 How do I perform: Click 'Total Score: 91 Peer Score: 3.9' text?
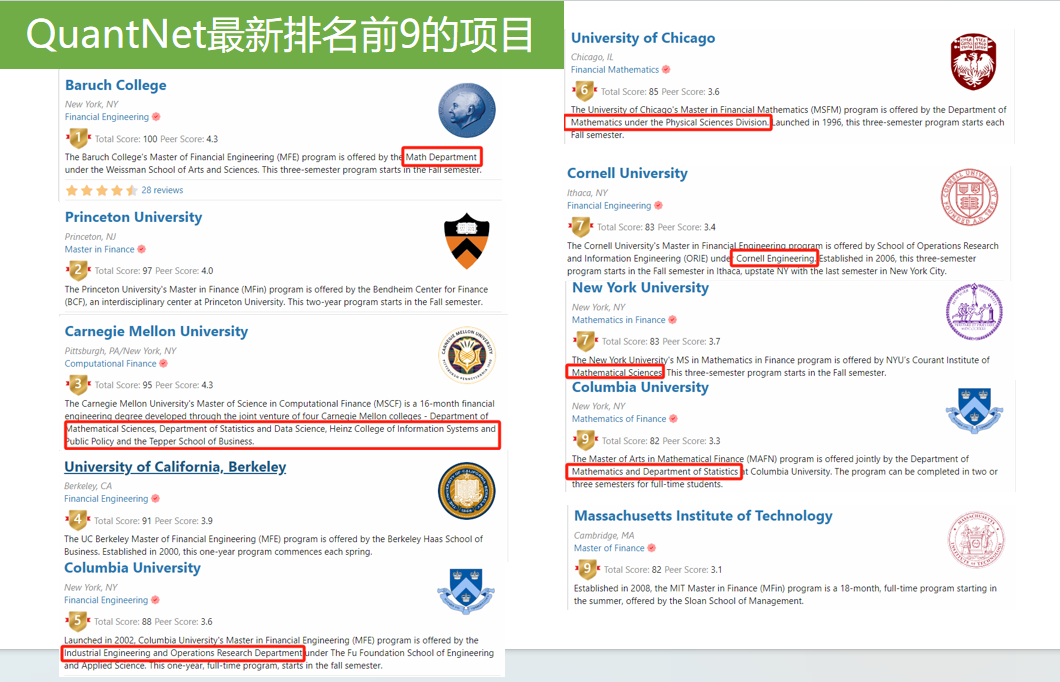(x=153, y=521)
